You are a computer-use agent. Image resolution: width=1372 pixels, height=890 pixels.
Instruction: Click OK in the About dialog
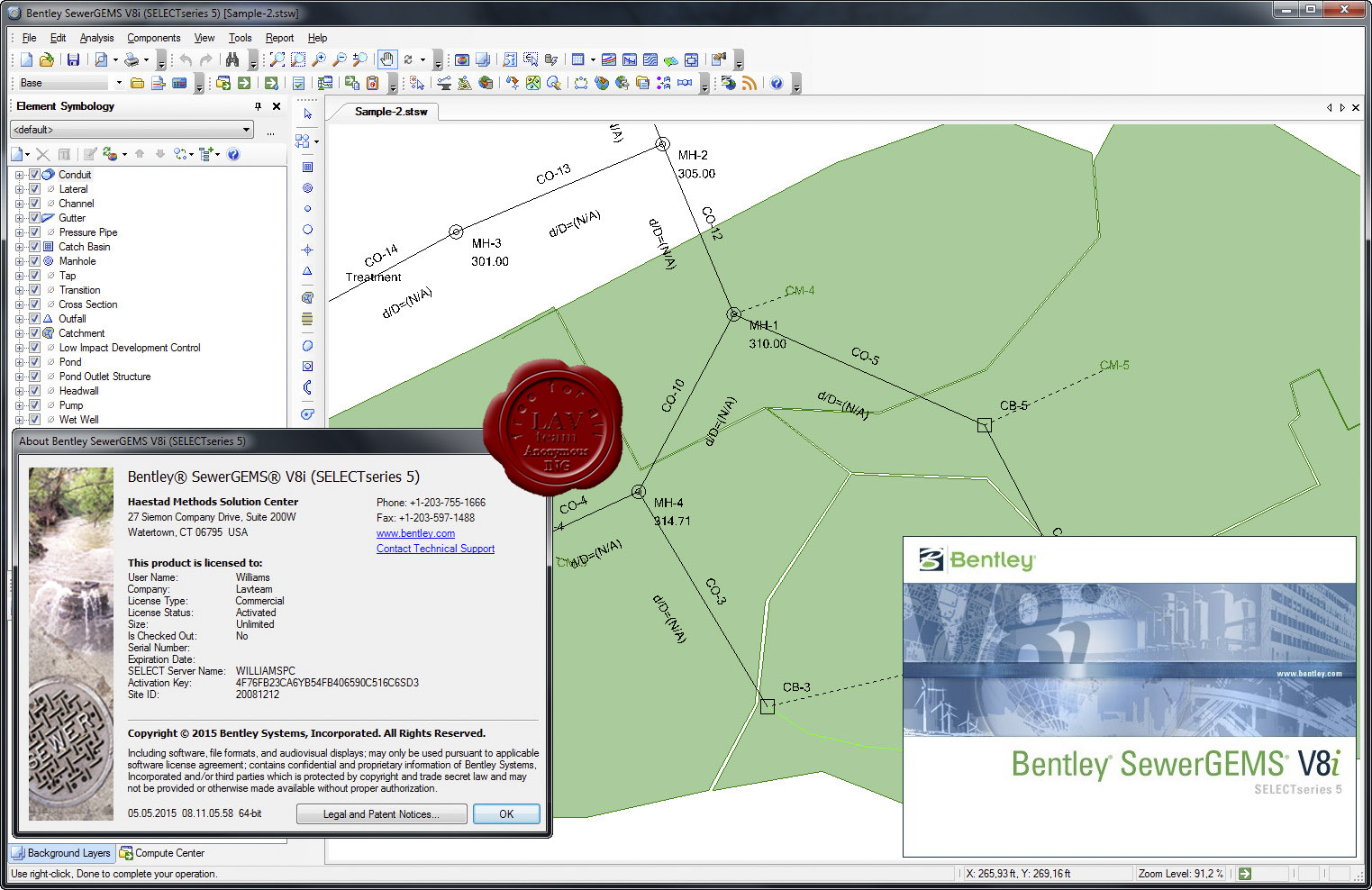tap(506, 814)
